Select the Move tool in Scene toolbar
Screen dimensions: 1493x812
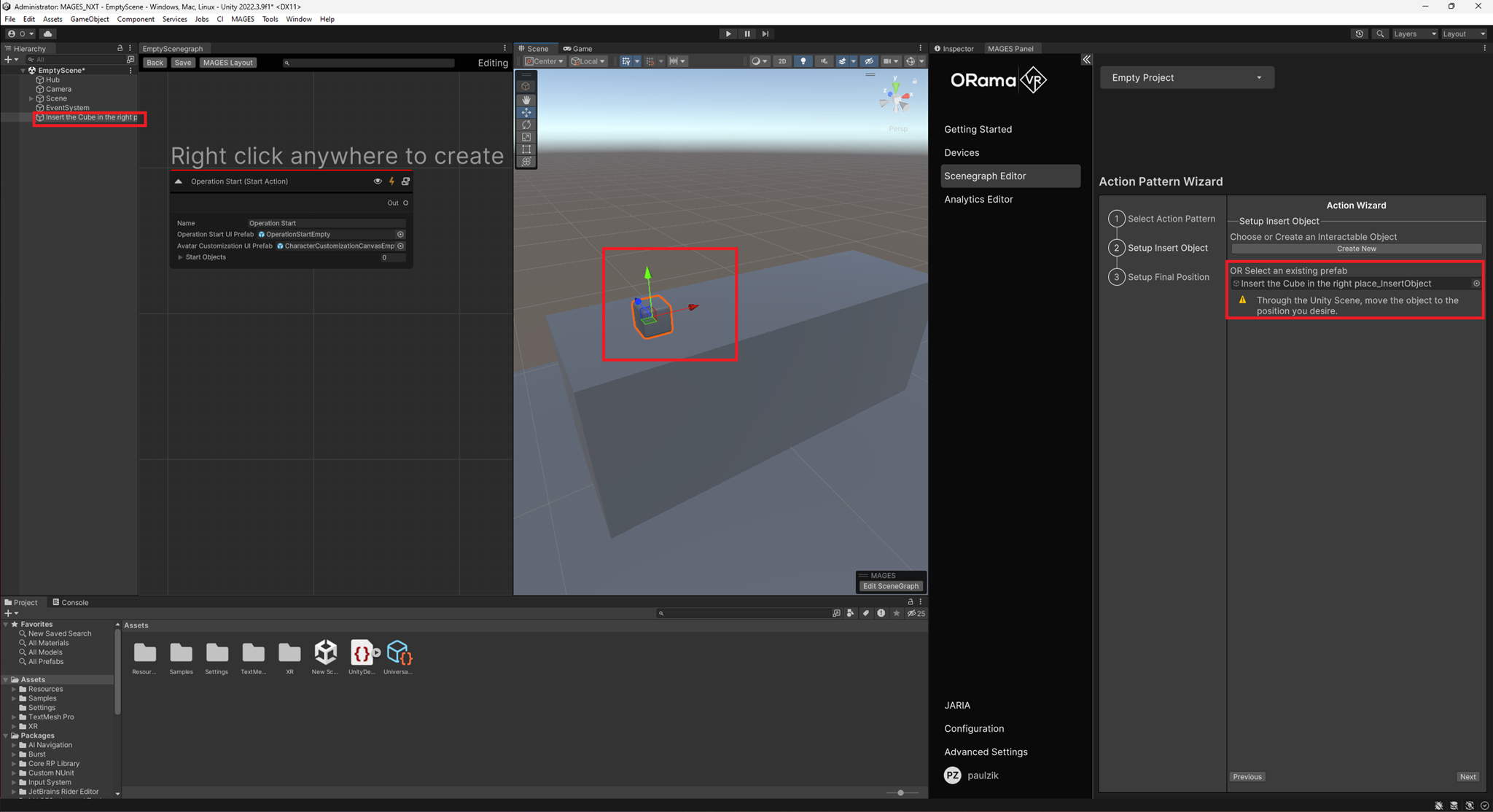[x=526, y=112]
